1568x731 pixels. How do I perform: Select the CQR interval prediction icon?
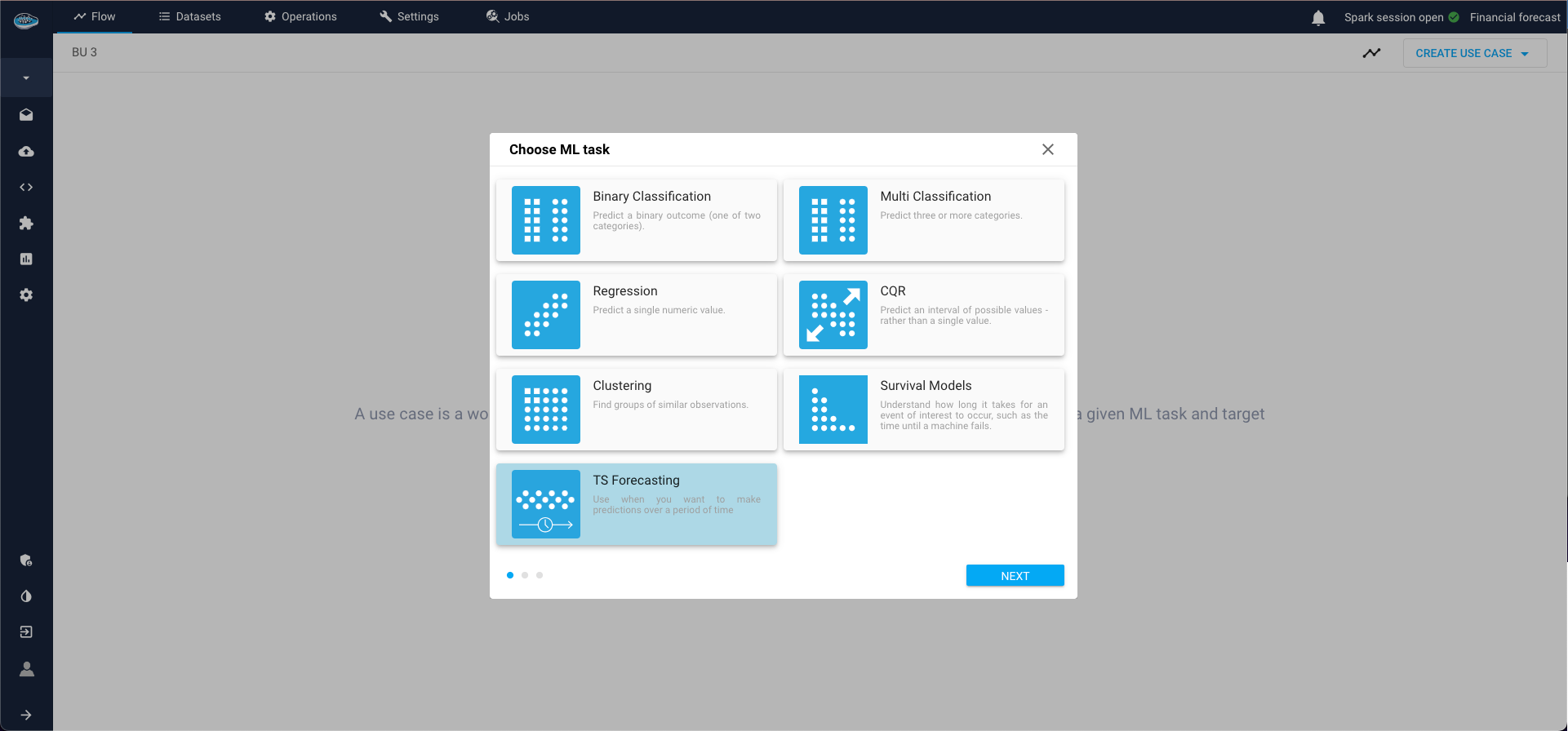(833, 315)
